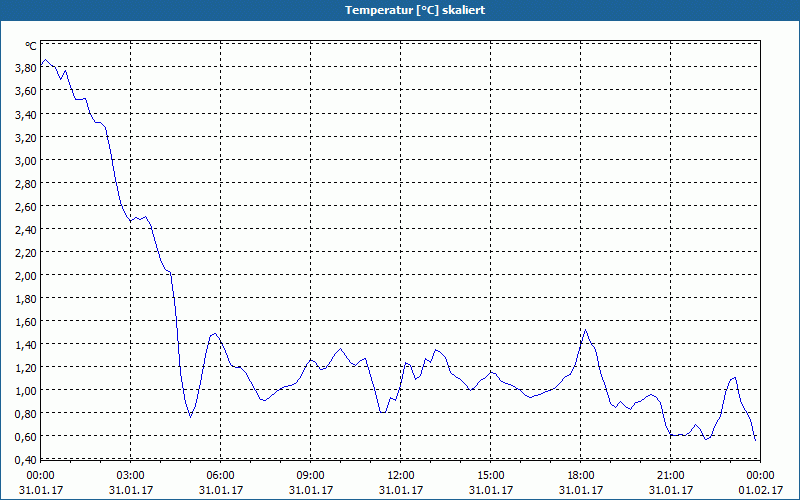Screen dimensions: 800x500
Task: Choose the 18:00 time axis label
Action: coord(581,475)
